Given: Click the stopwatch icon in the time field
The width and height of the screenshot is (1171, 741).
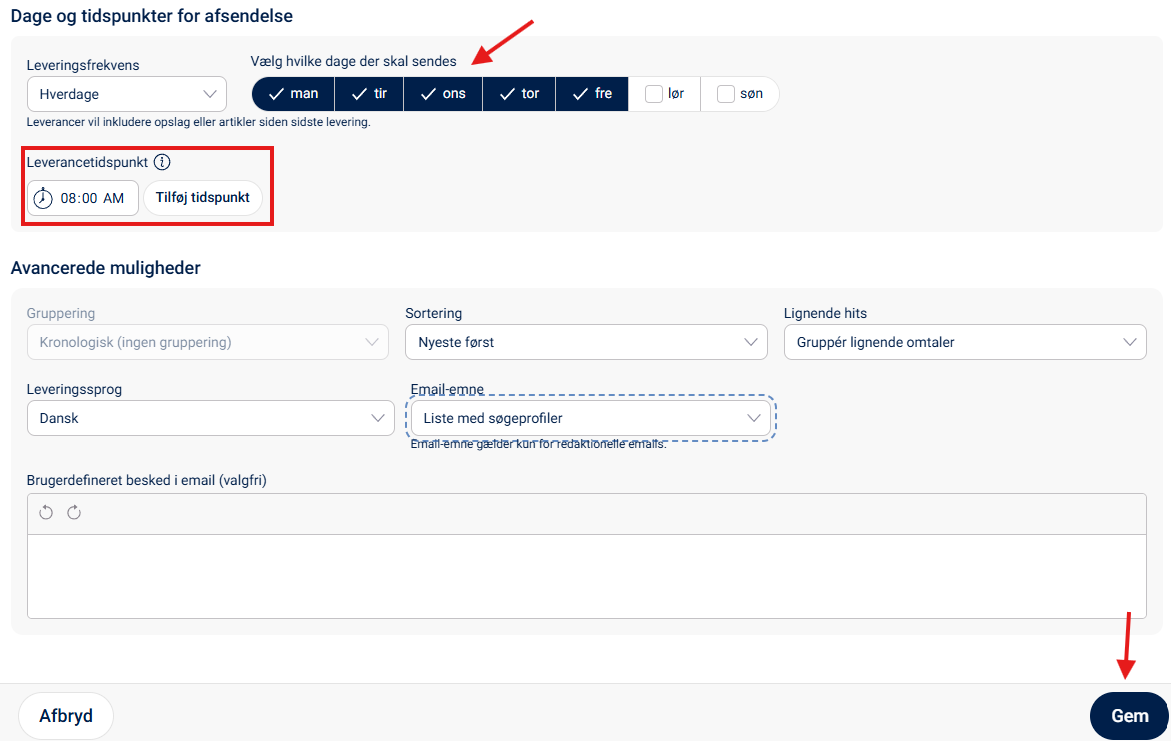Looking at the screenshot, I should pos(43,198).
